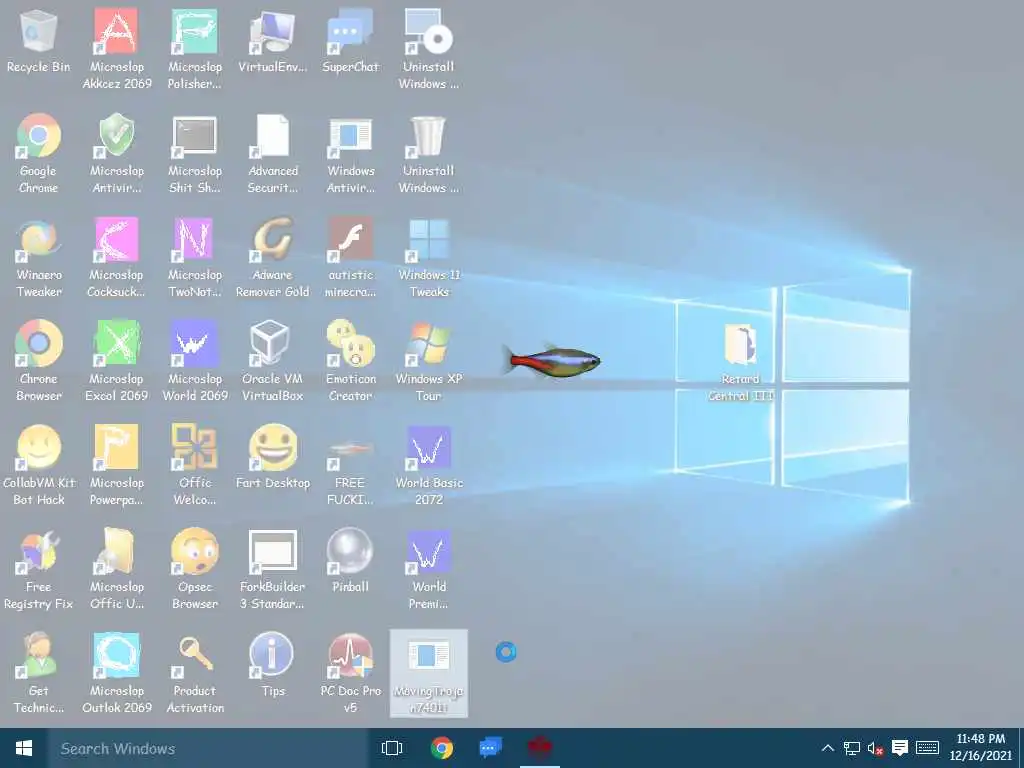
Task: Open Microslop World 2069 shortcut
Action: pyautogui.click(x=195, y=361)
